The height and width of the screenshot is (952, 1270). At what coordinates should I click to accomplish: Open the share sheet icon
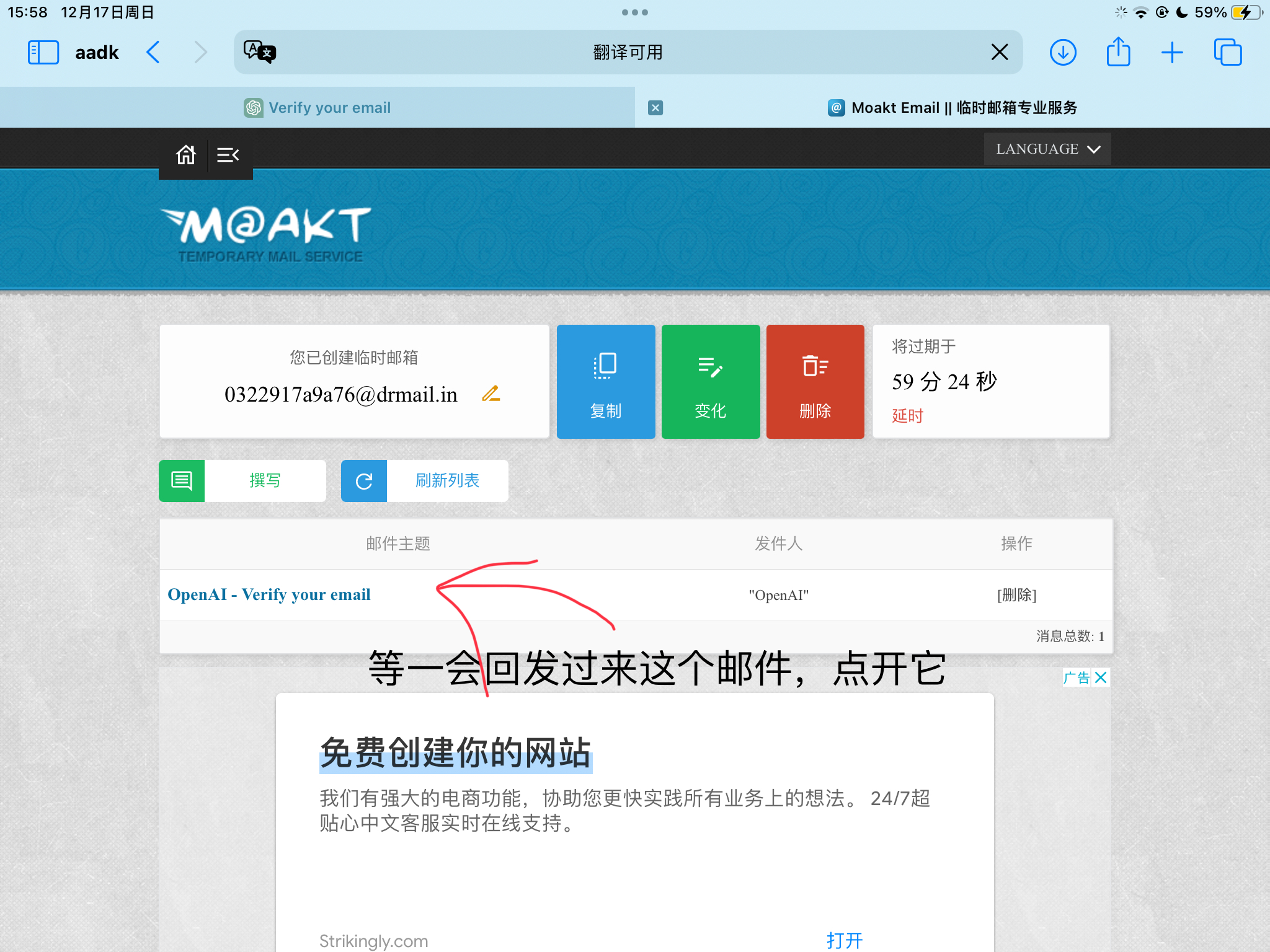point(1118,52)
